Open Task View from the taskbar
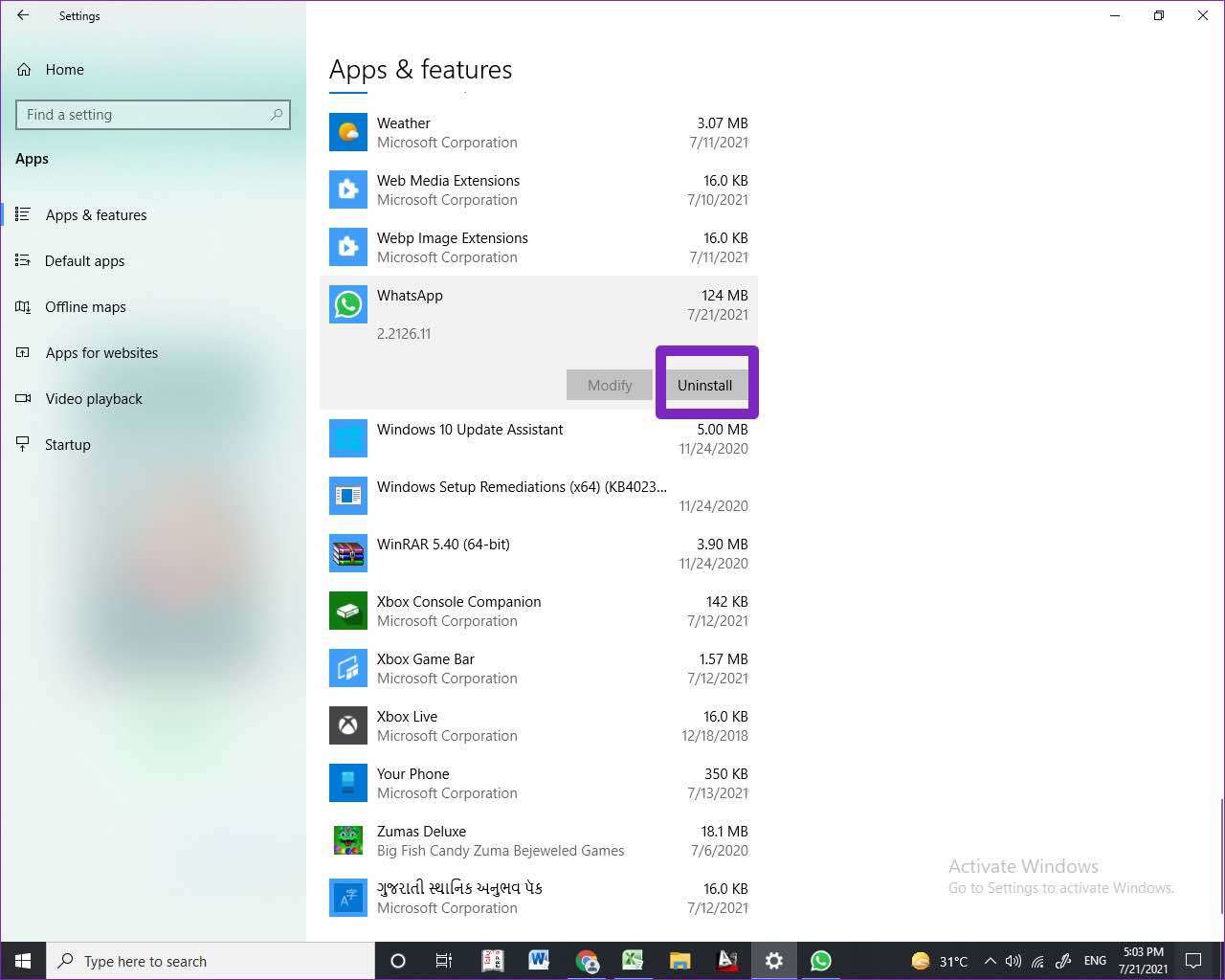Viewport: 1225px width, 980px height. (x=444, y=961)
